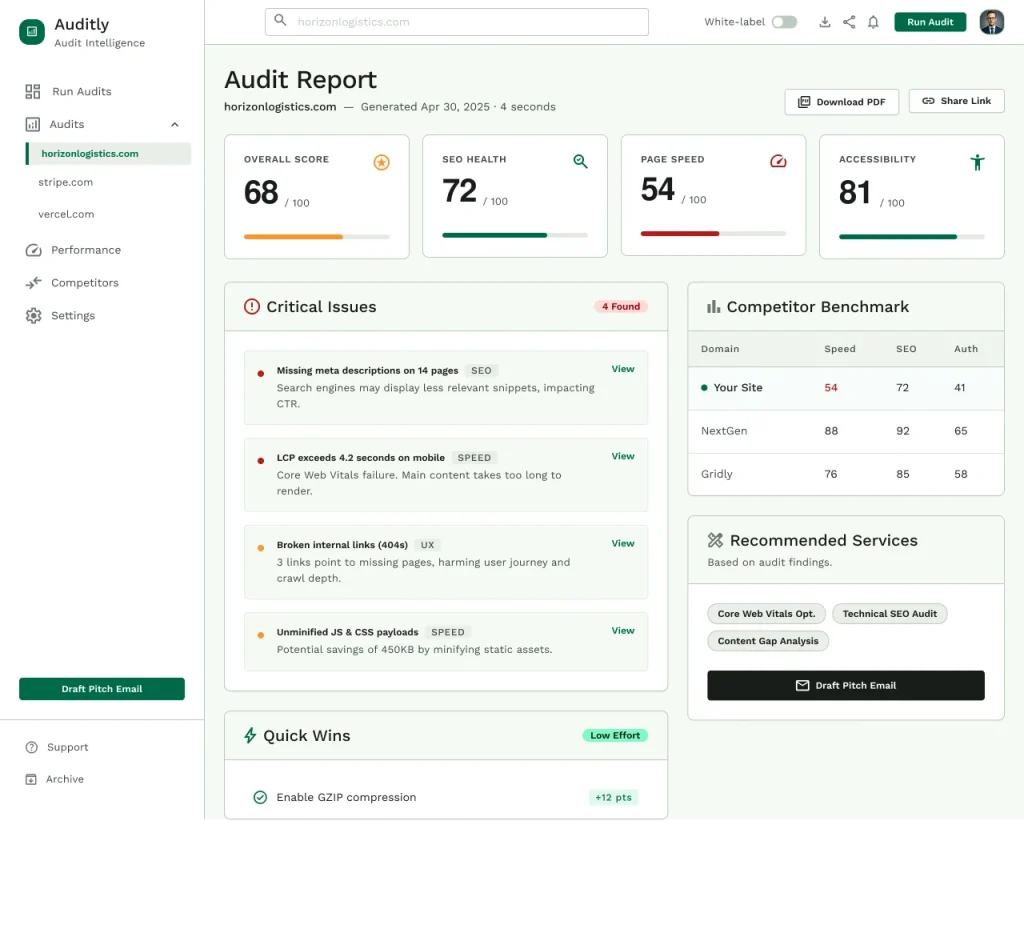Click the Speed column header

(839, 349)
